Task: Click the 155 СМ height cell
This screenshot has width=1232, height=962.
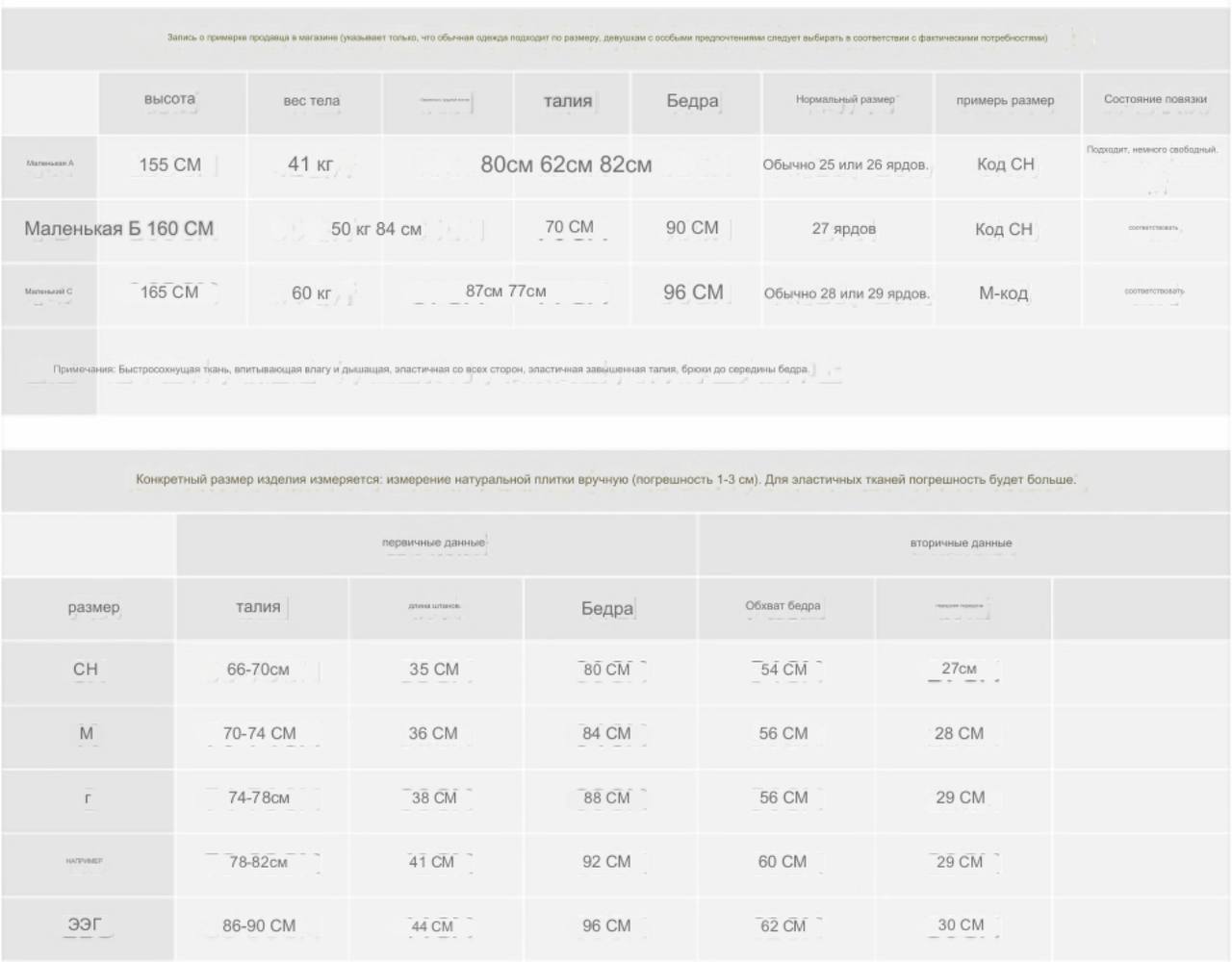Action: pyautogui.click(x=170, y=165)
